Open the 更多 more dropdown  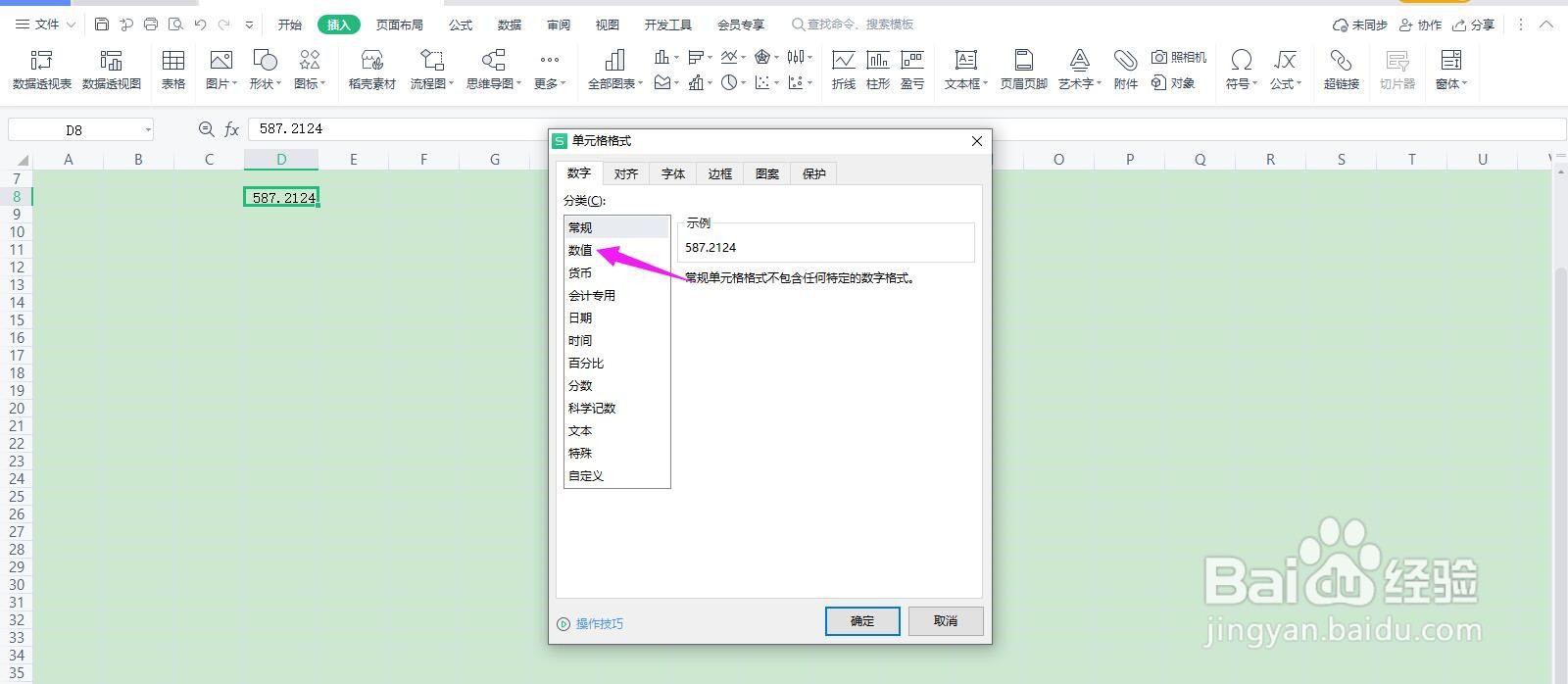[x=550, y=70]
